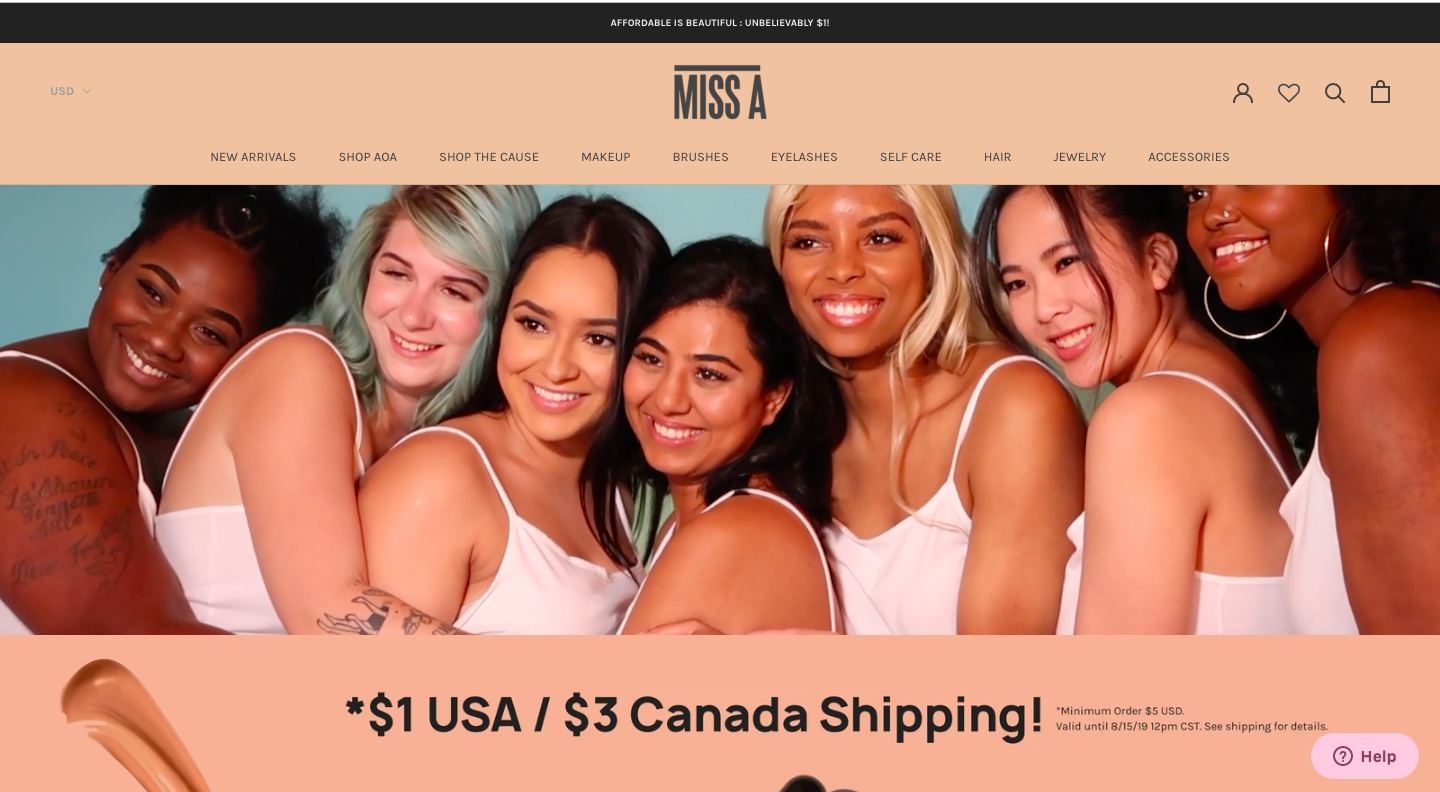Click the Miss A logo

pyautogui.click(x=720, y=92)
